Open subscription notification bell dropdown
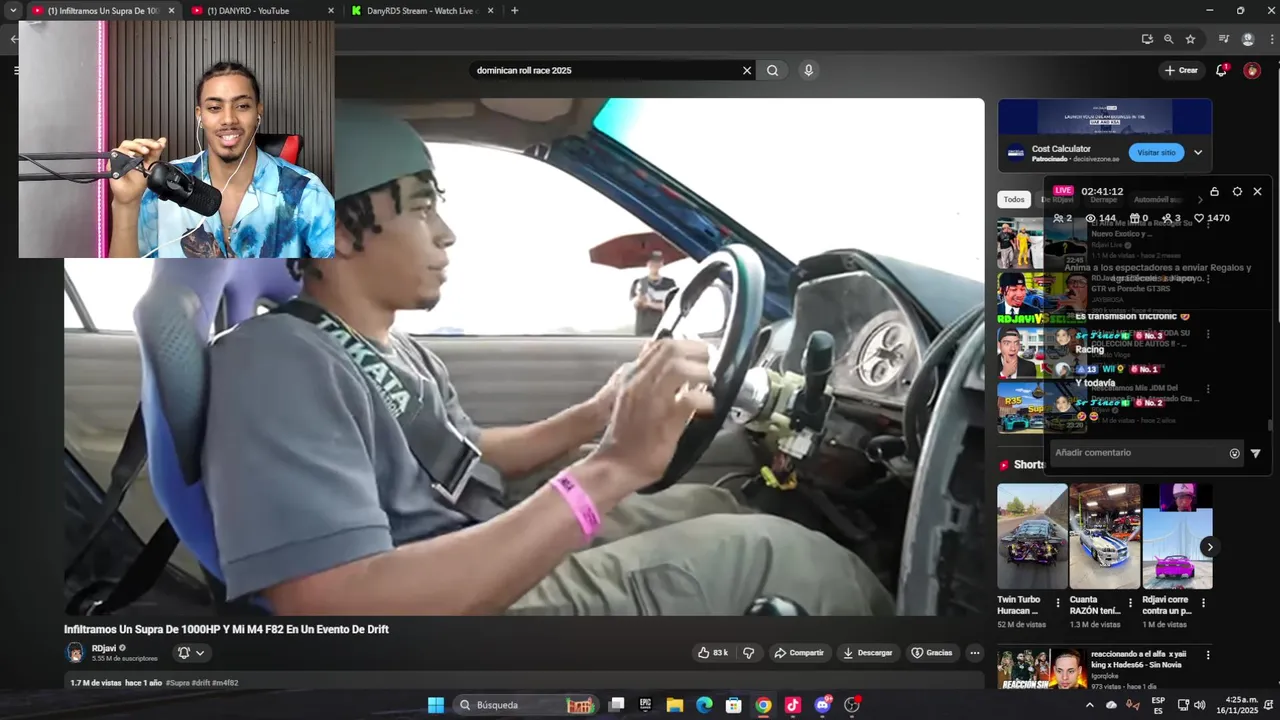 click(191, 653)
